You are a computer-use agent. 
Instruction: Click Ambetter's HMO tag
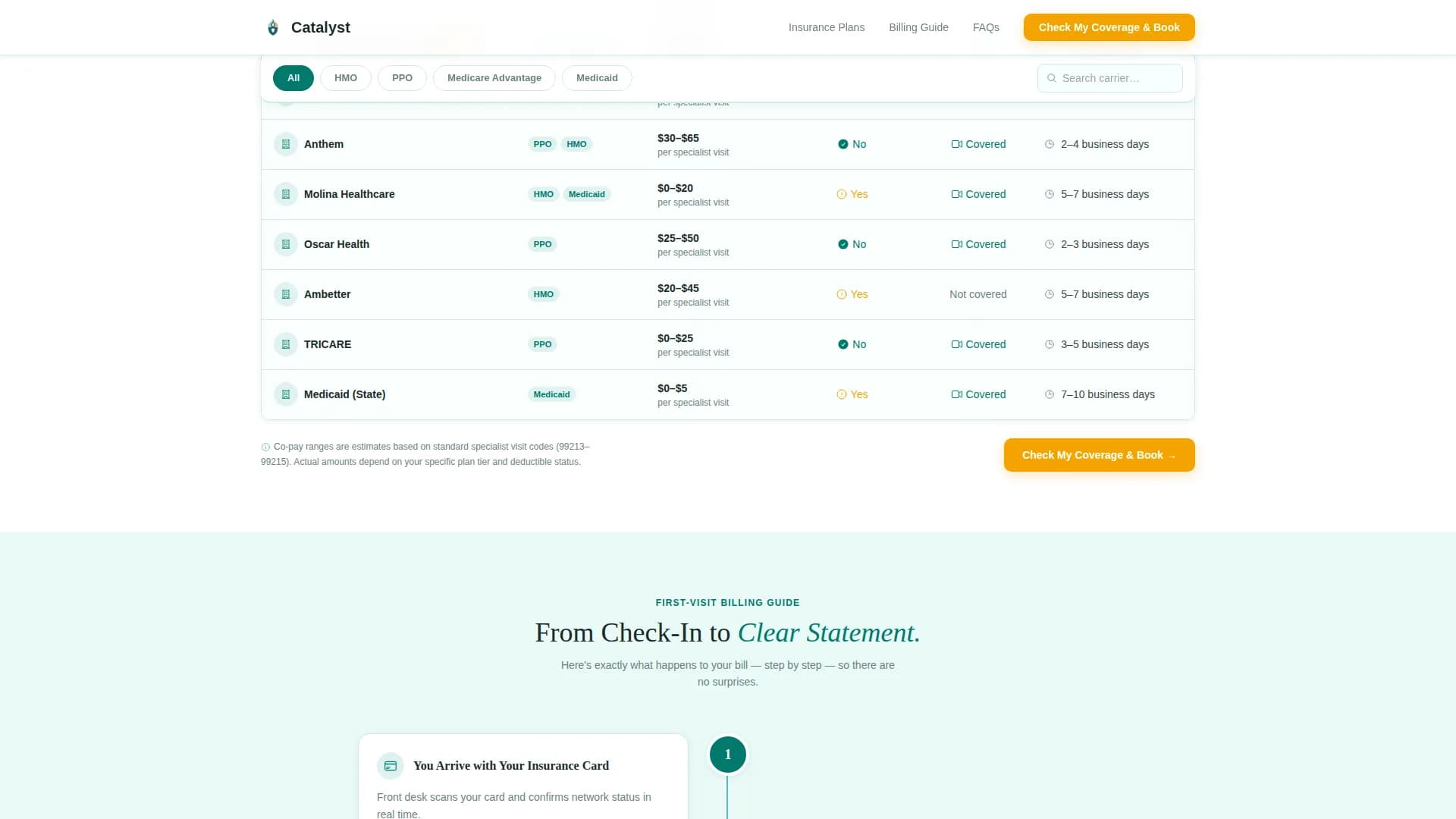click(543, 294)
